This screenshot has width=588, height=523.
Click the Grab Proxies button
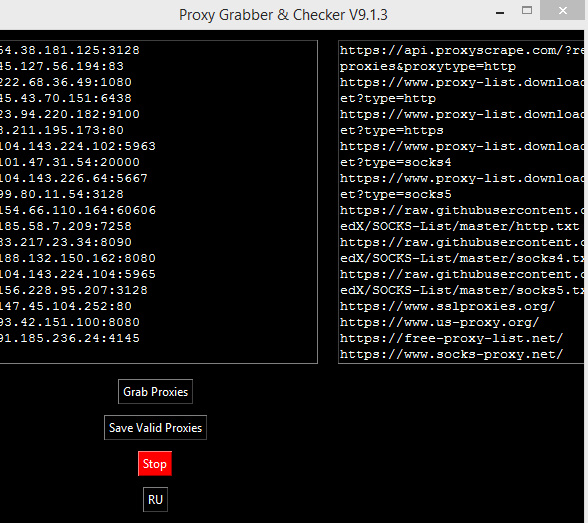point(155,391)
